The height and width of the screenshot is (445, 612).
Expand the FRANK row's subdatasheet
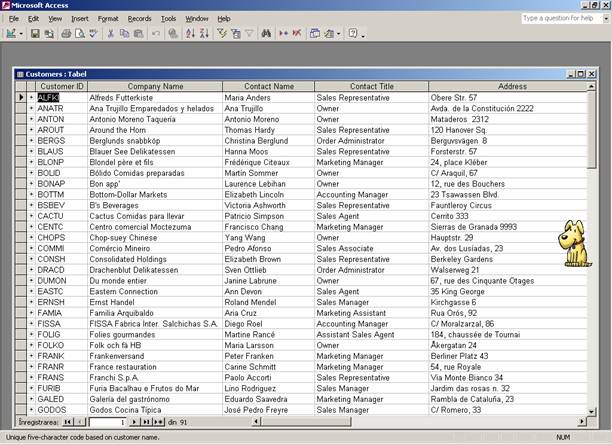31,355
